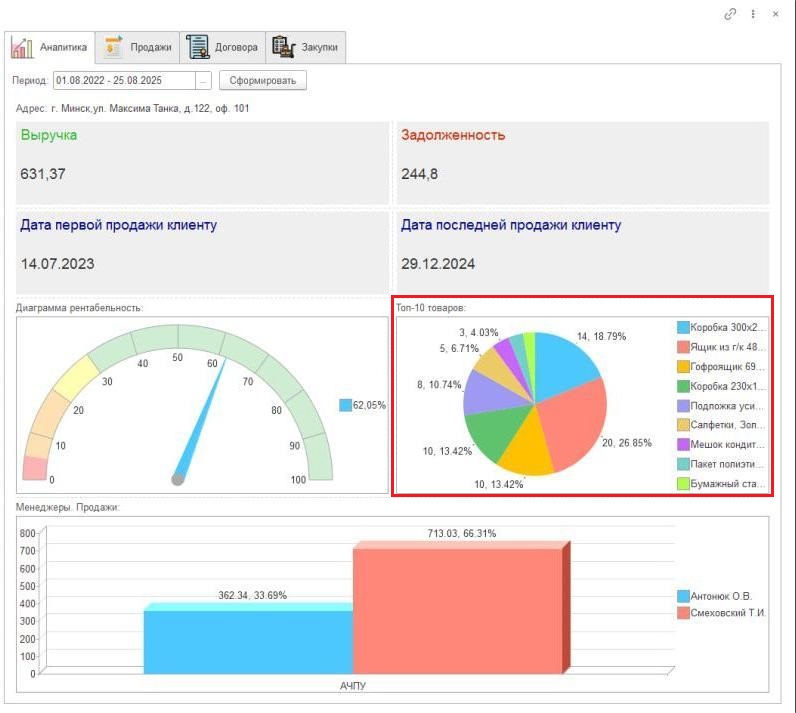Click the cart icon on Закупки tab

pyautogui.click(x=283, y=47)
